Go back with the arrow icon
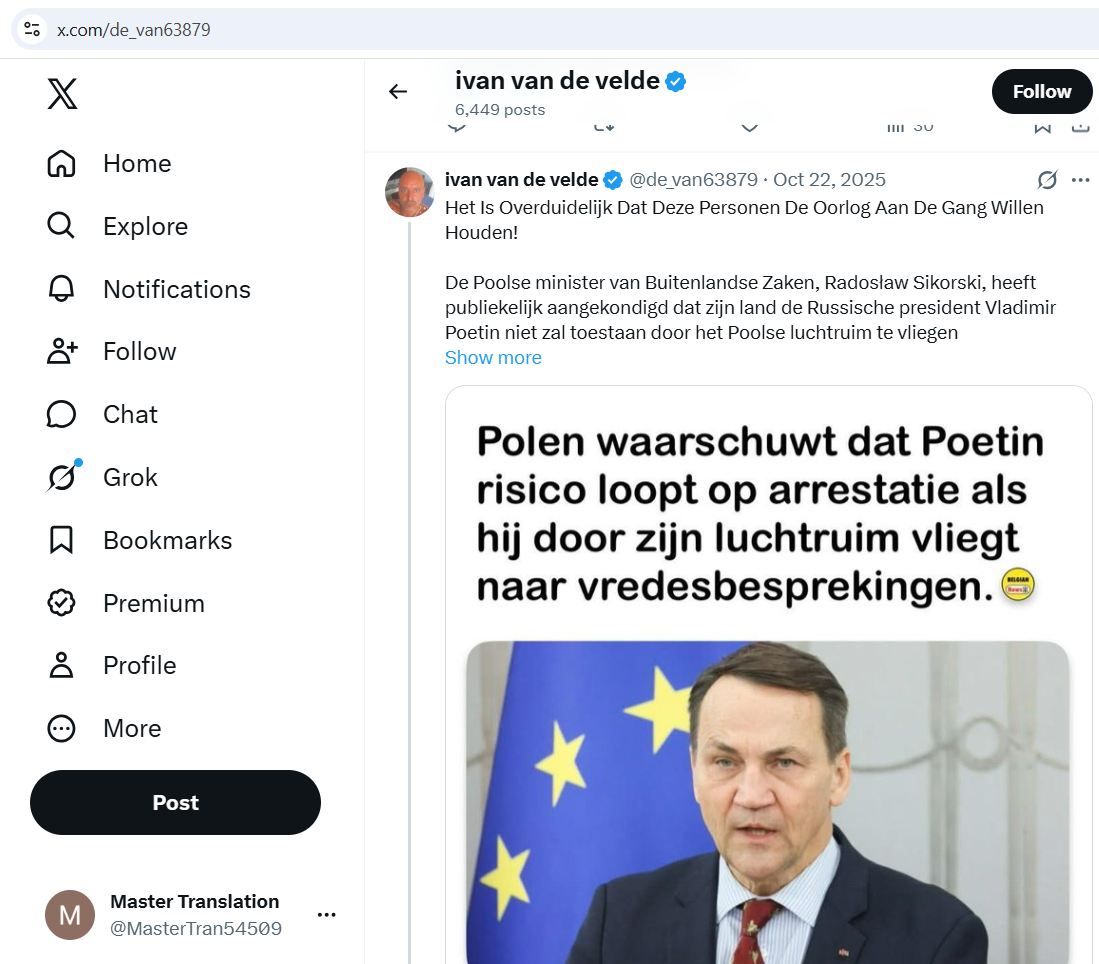 (x=398, y=91)
